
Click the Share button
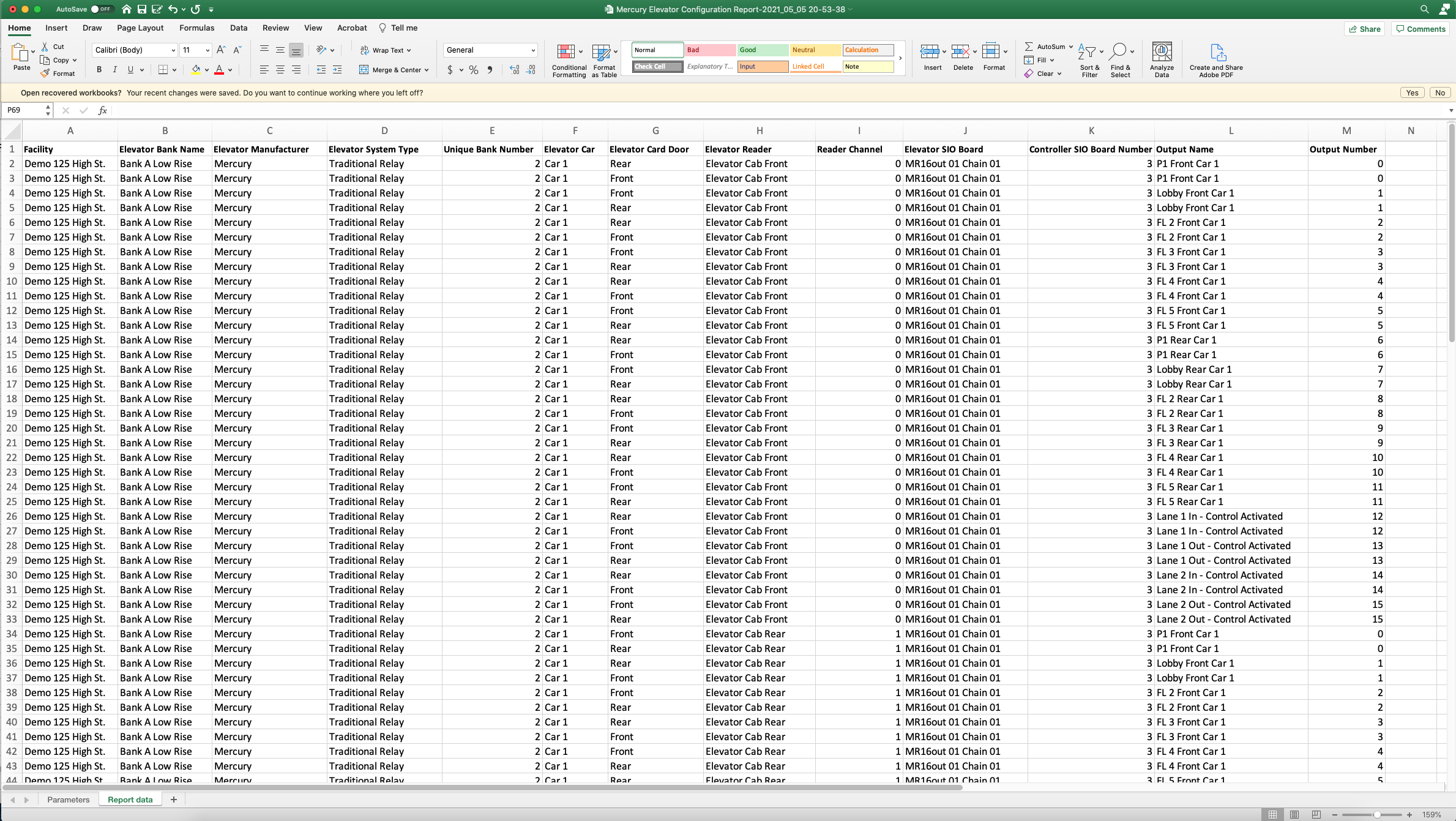click(x=1365, y=29)
